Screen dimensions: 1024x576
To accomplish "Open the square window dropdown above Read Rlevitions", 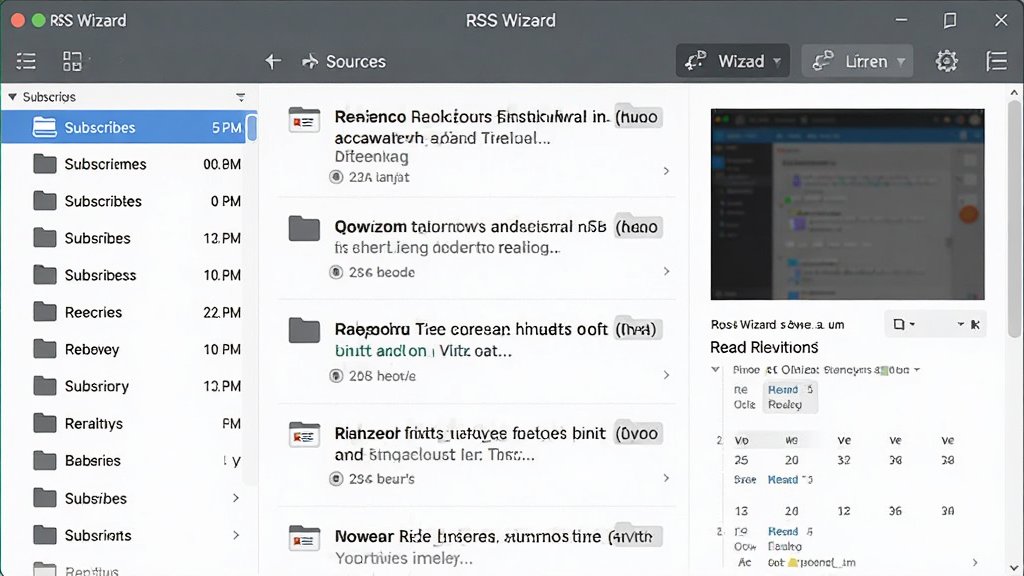I will point(904,325).
